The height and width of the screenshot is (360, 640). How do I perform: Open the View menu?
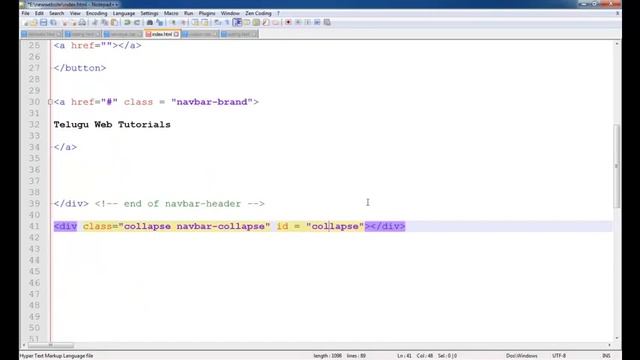(75, 13)
